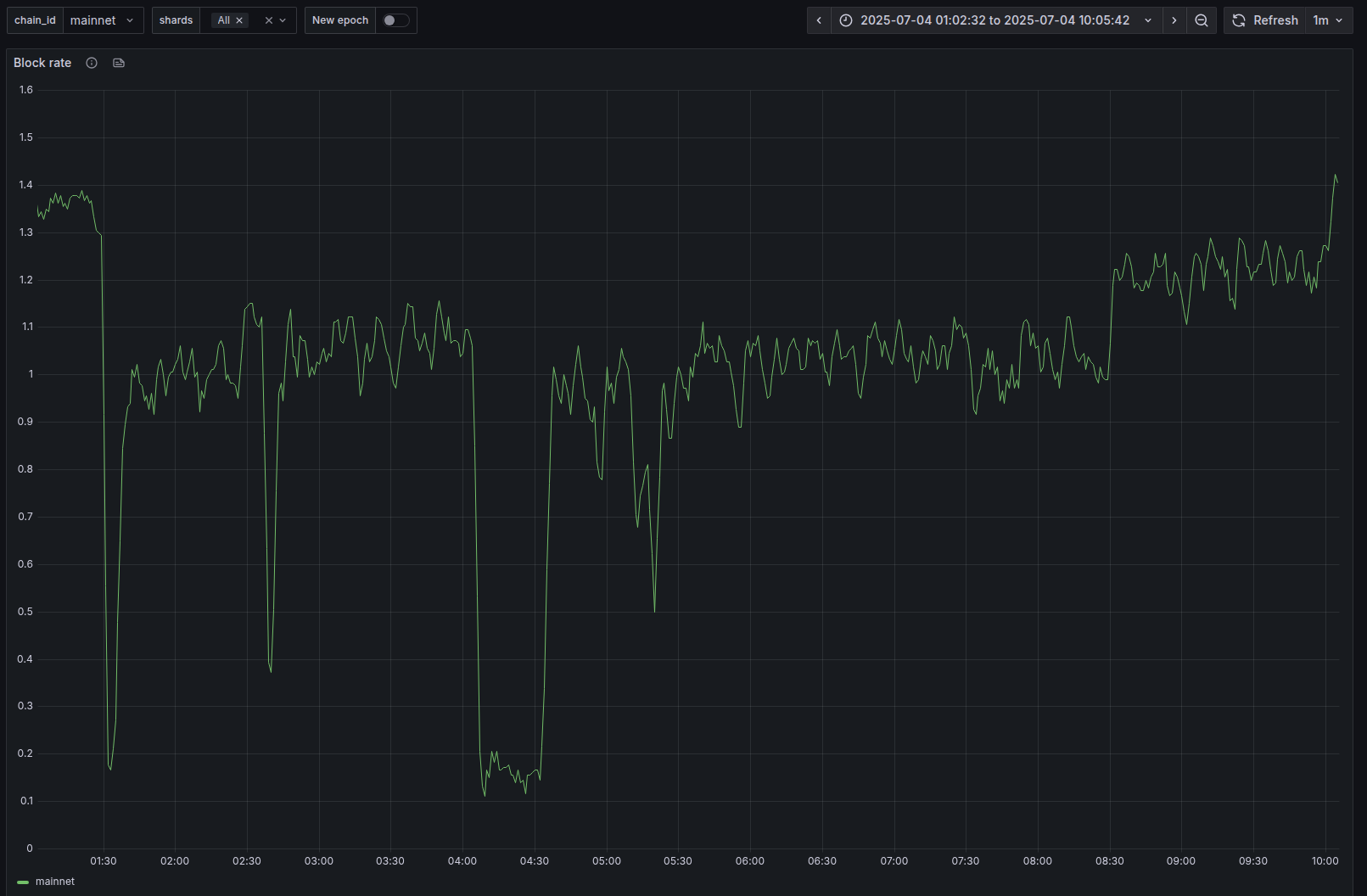This screenshot has width=1367, height=896.
Task: Click the 04:30 x-axis tick label
Action: (535, 861)
